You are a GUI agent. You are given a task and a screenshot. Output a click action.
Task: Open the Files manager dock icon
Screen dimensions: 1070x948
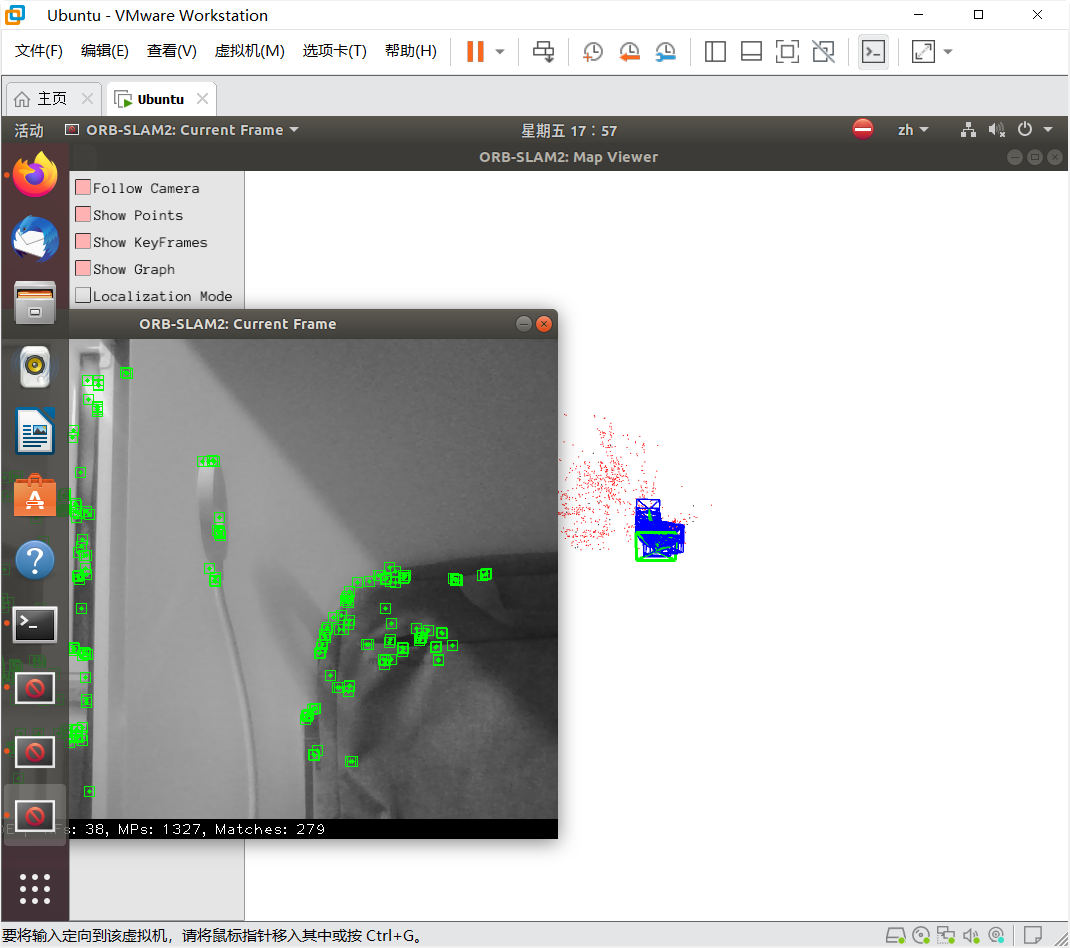click(35, 302)
